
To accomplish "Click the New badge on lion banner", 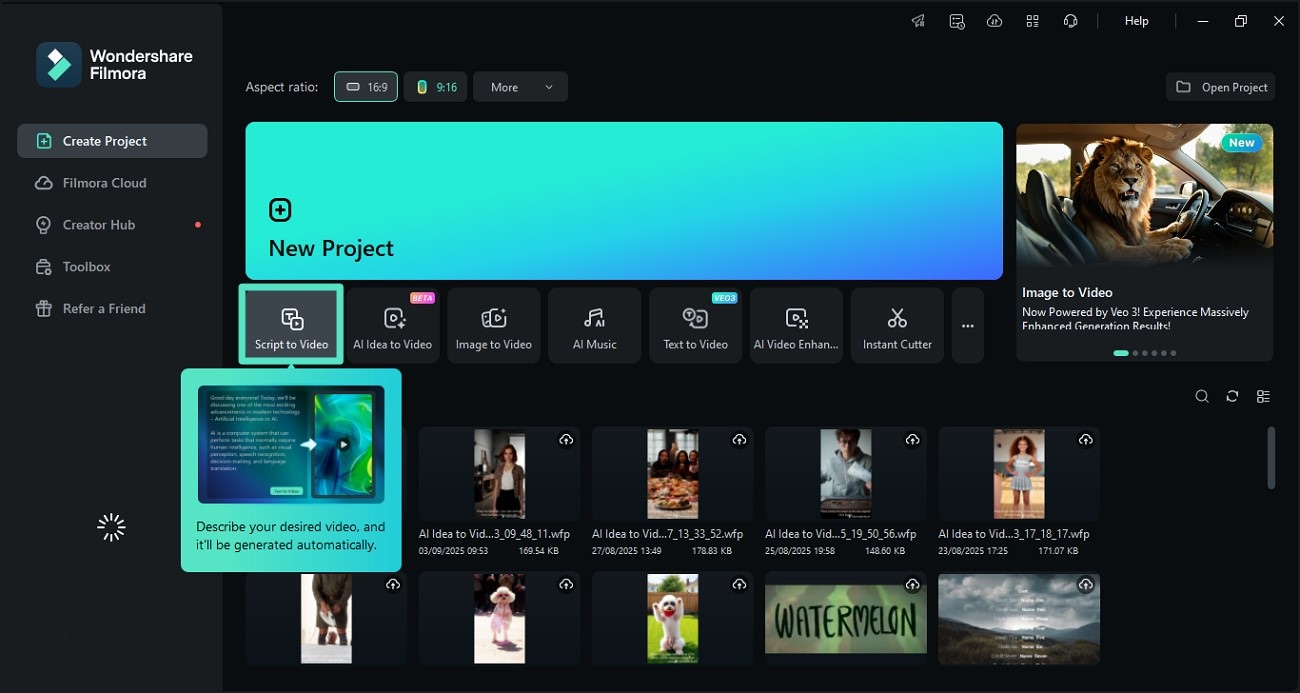I will coord(1241,143).
